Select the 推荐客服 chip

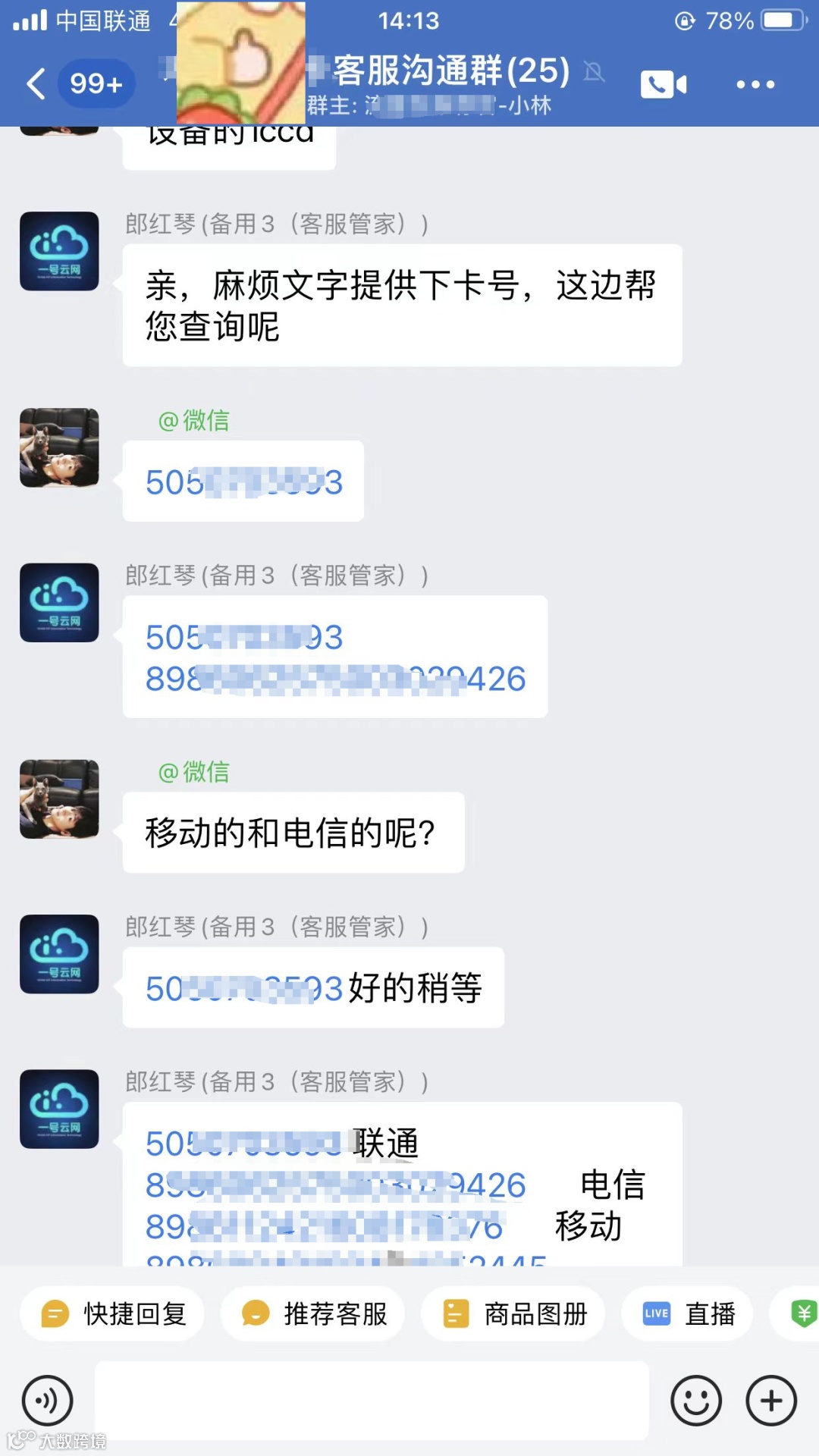[312, 1313]
